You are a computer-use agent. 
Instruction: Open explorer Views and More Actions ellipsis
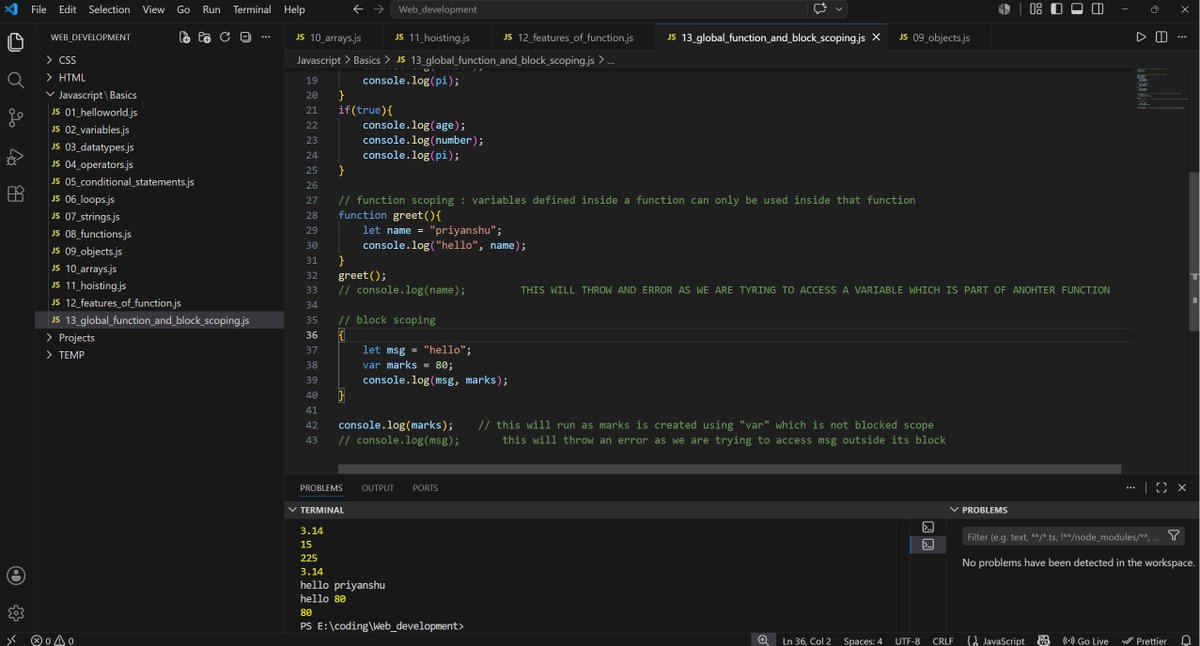pyautogui.click(x=266, y=37)
